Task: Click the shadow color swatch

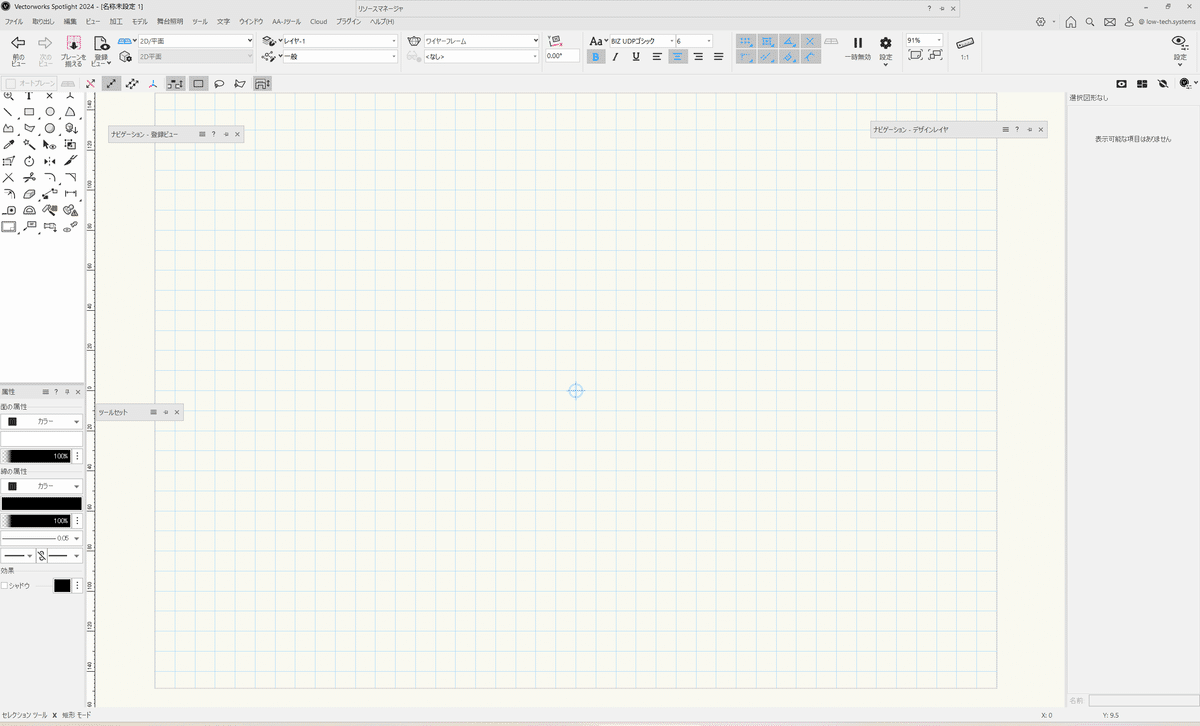Action: (63, 586)
